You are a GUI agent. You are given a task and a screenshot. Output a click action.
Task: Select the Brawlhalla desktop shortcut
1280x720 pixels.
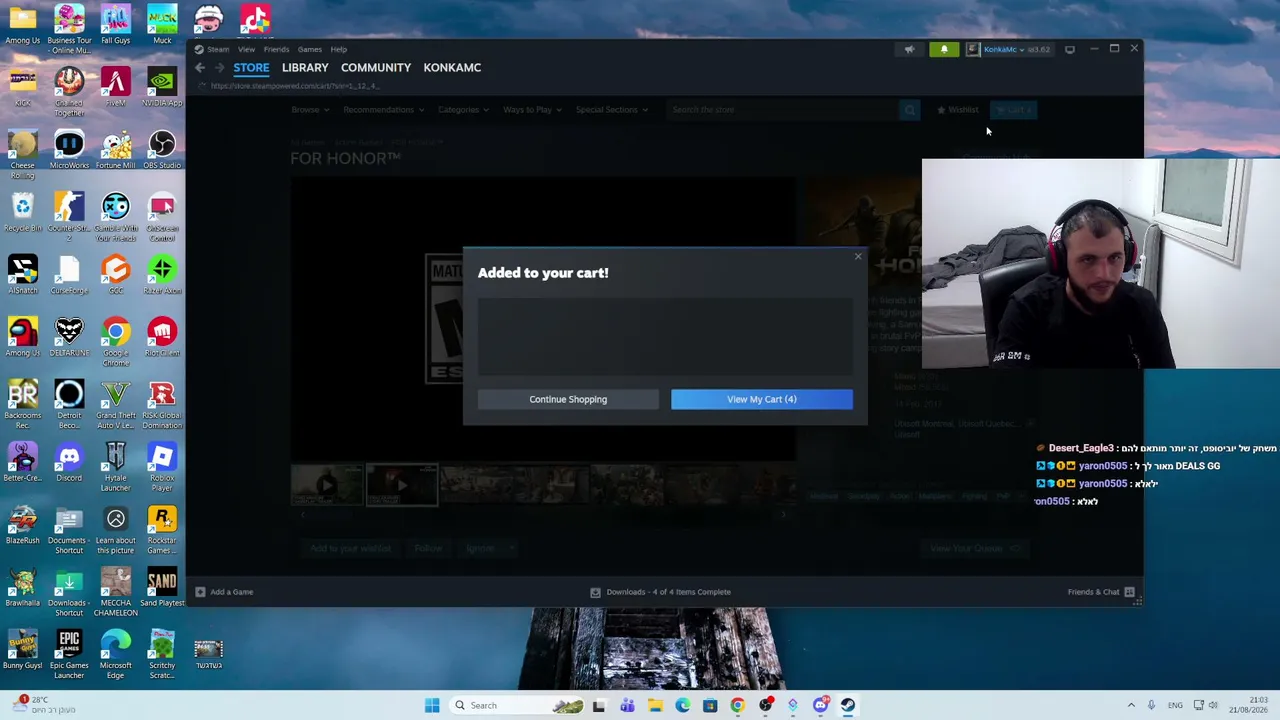pyautogui.click(x=22, y=587)
